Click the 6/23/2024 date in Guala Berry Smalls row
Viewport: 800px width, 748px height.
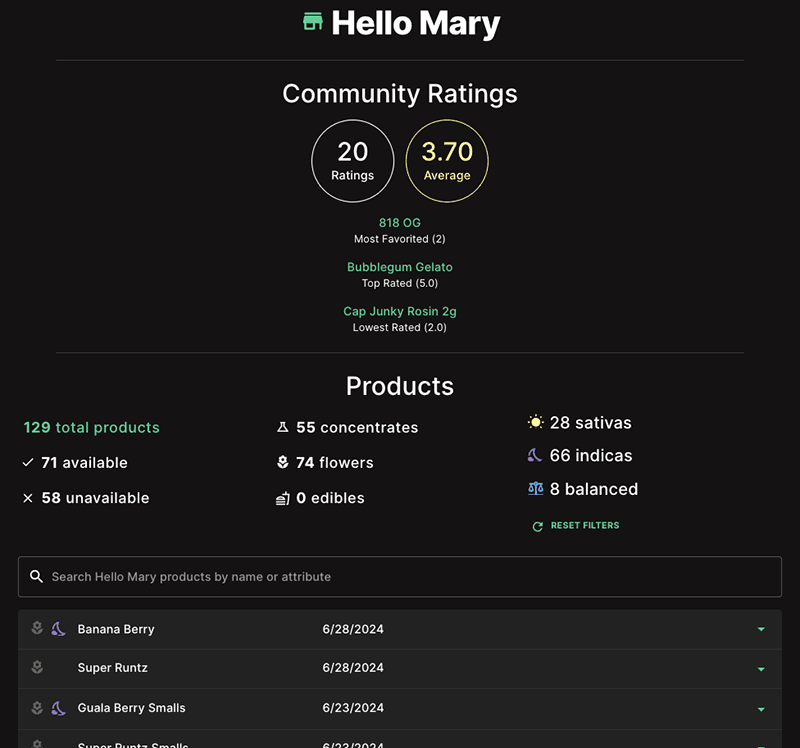click(x=353, y=708)
